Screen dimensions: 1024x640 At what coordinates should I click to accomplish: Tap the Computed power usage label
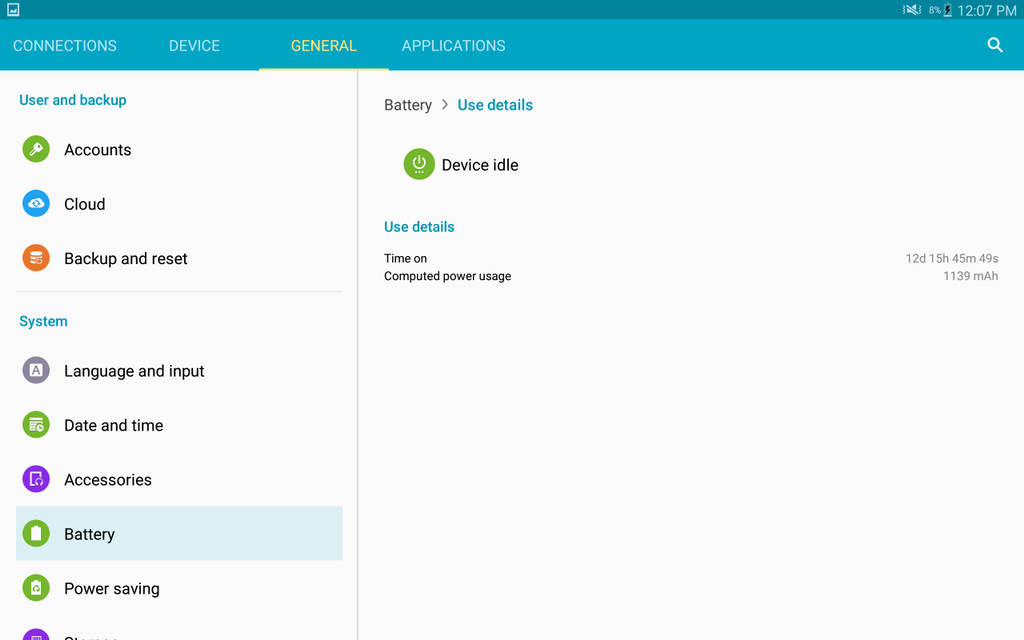[x=447, y=276]
